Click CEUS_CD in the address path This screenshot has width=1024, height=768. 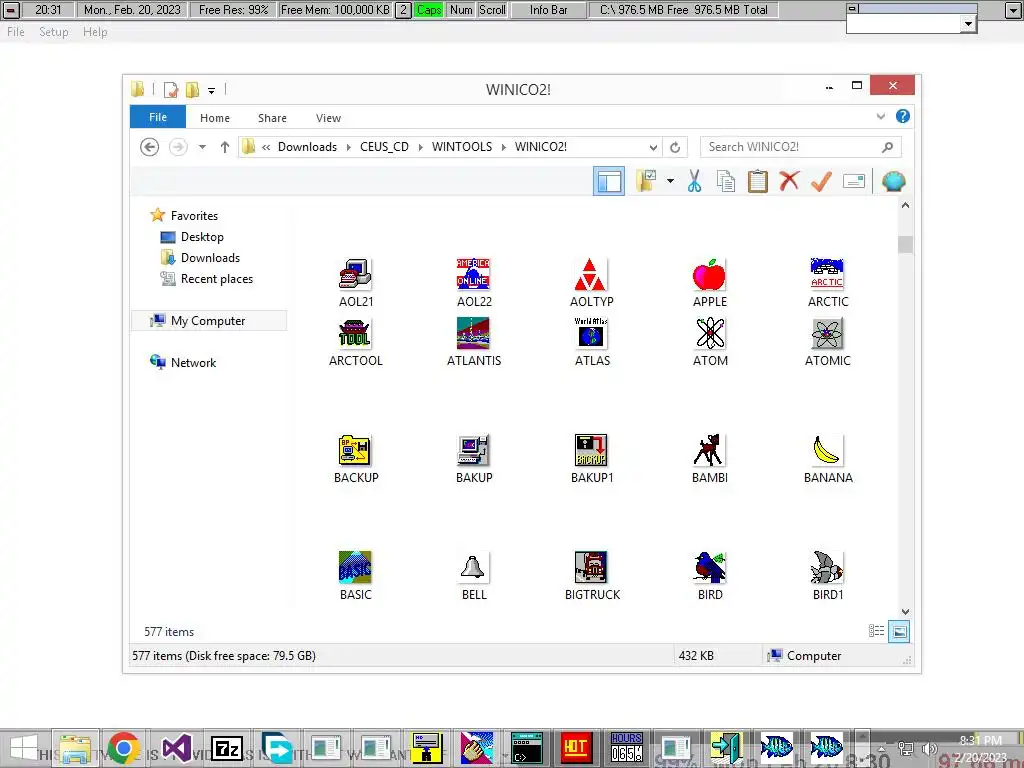click(x=384, y=147)
